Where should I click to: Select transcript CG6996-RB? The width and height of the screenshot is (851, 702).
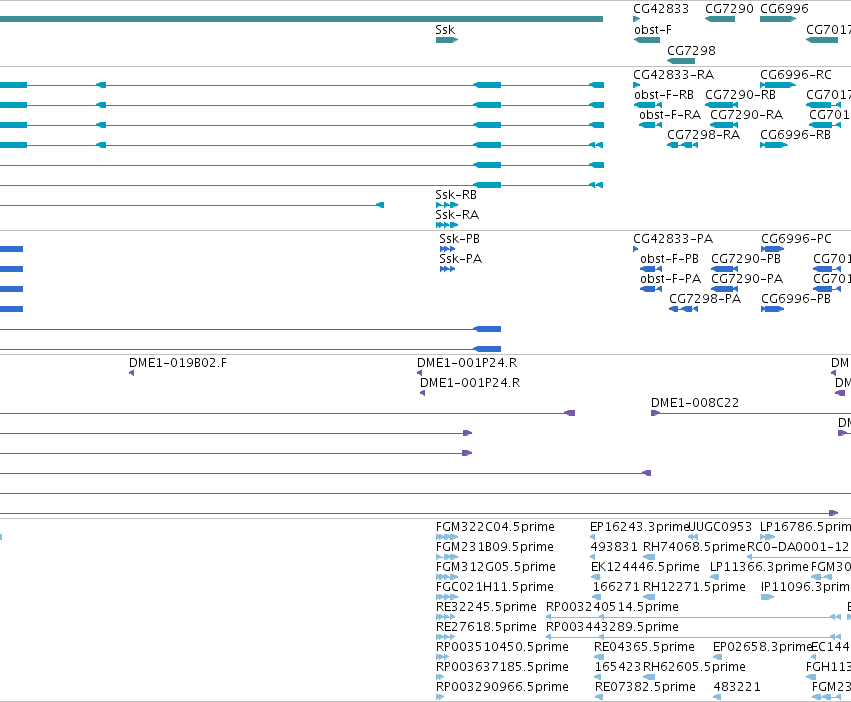[x=795, y=135]
